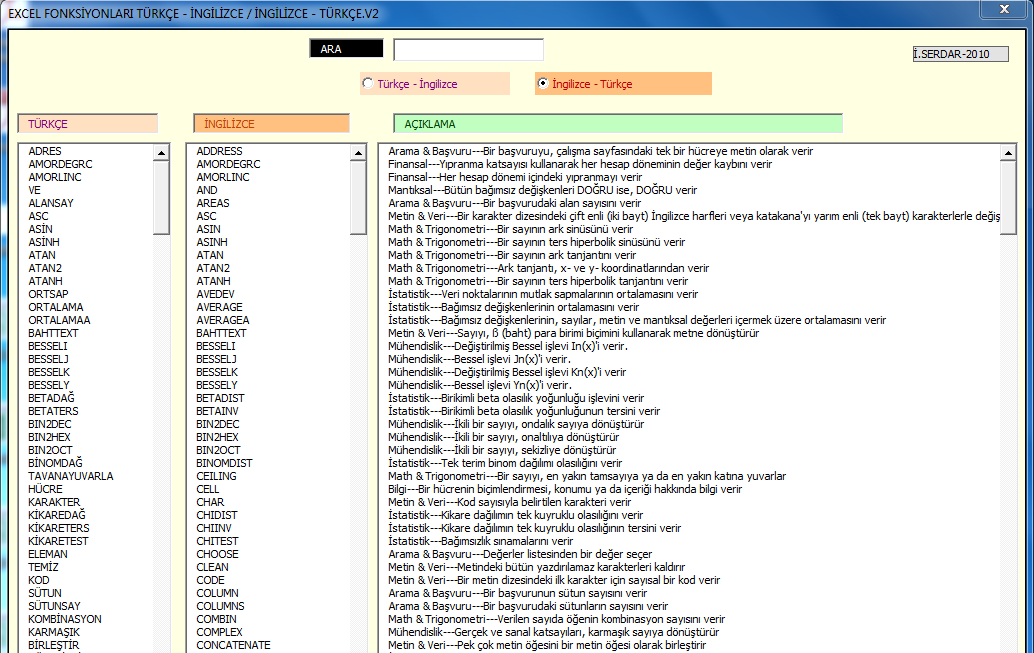The width and height of the screenshot is (1034, 653).
Task: Select ORTALAMA in the Türkçe list
Action: click(x=55, y=307)
